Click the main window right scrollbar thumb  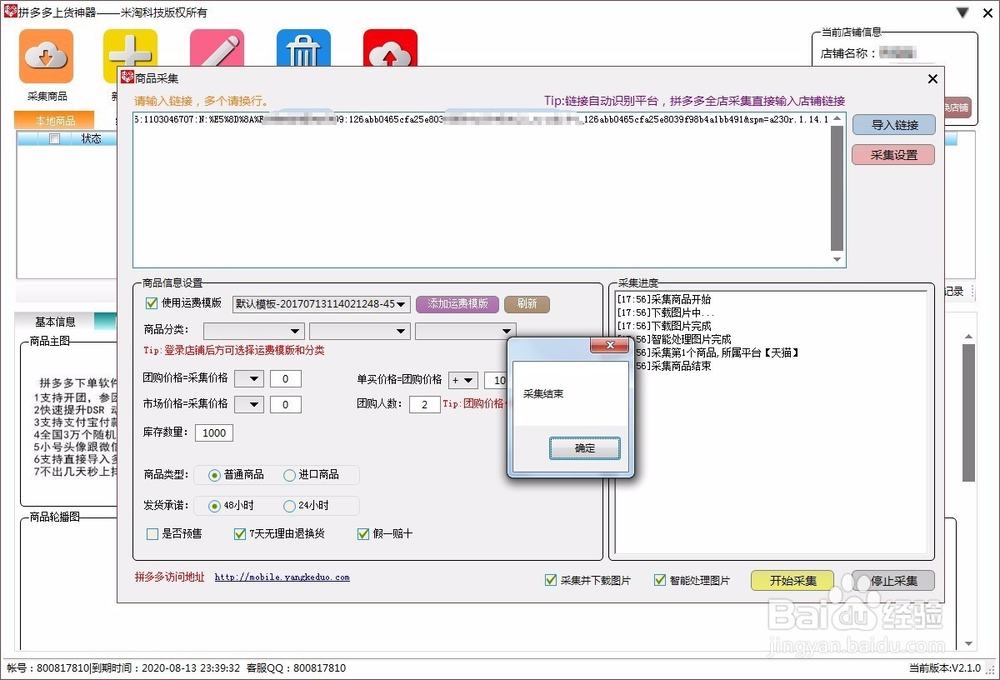click(969, 413)
